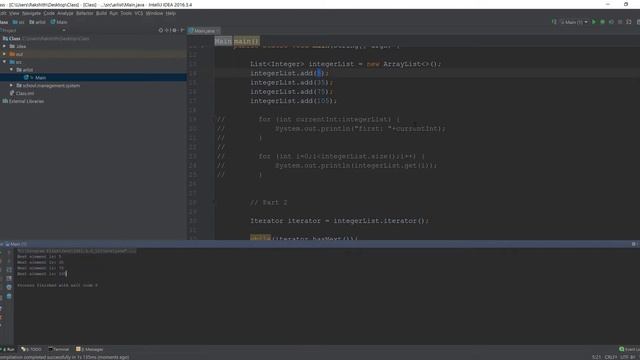Click line 14 integerList.add code line
Viewport: 640px width, 360px height.
pyautogui.click(x=290, y=73)
